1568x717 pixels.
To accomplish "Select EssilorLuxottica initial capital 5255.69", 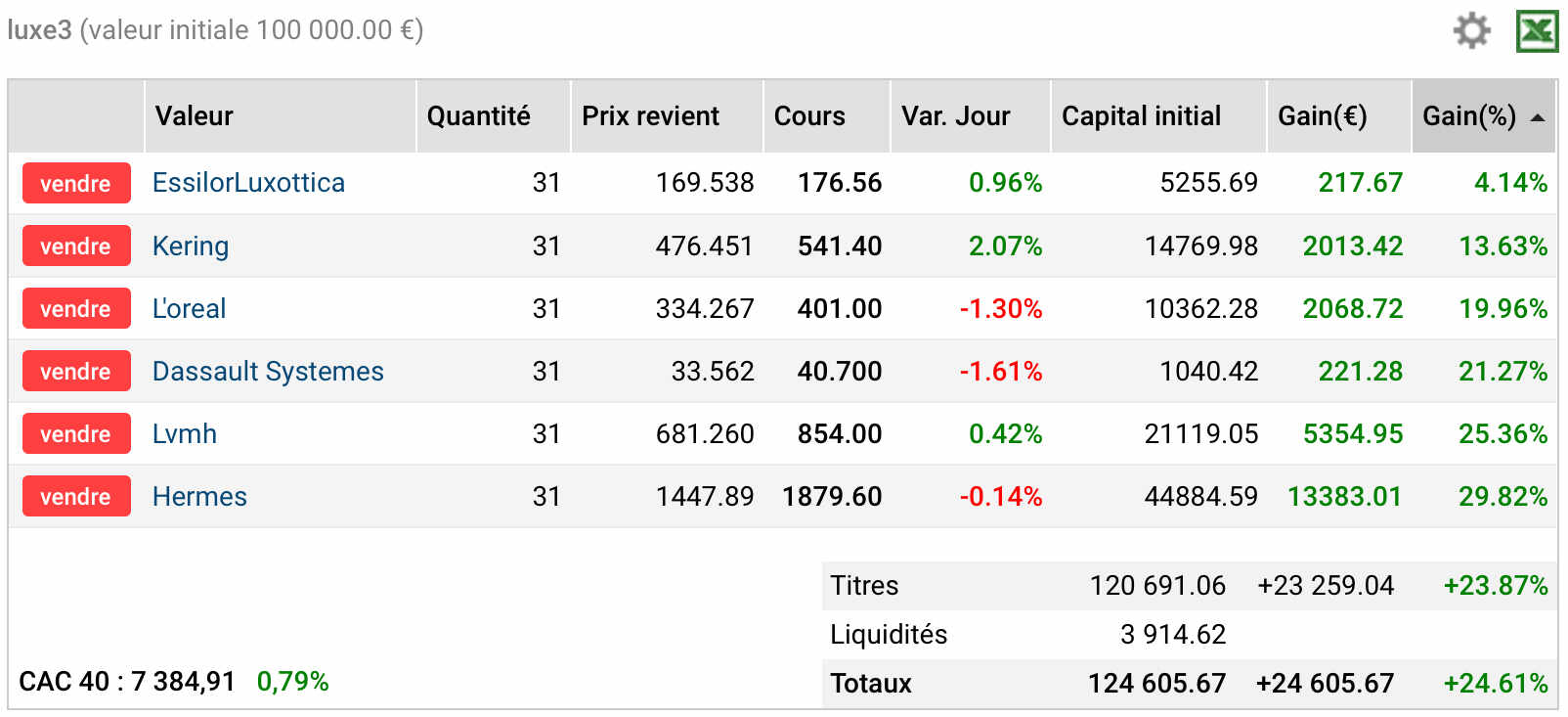I will (1209, 183).
